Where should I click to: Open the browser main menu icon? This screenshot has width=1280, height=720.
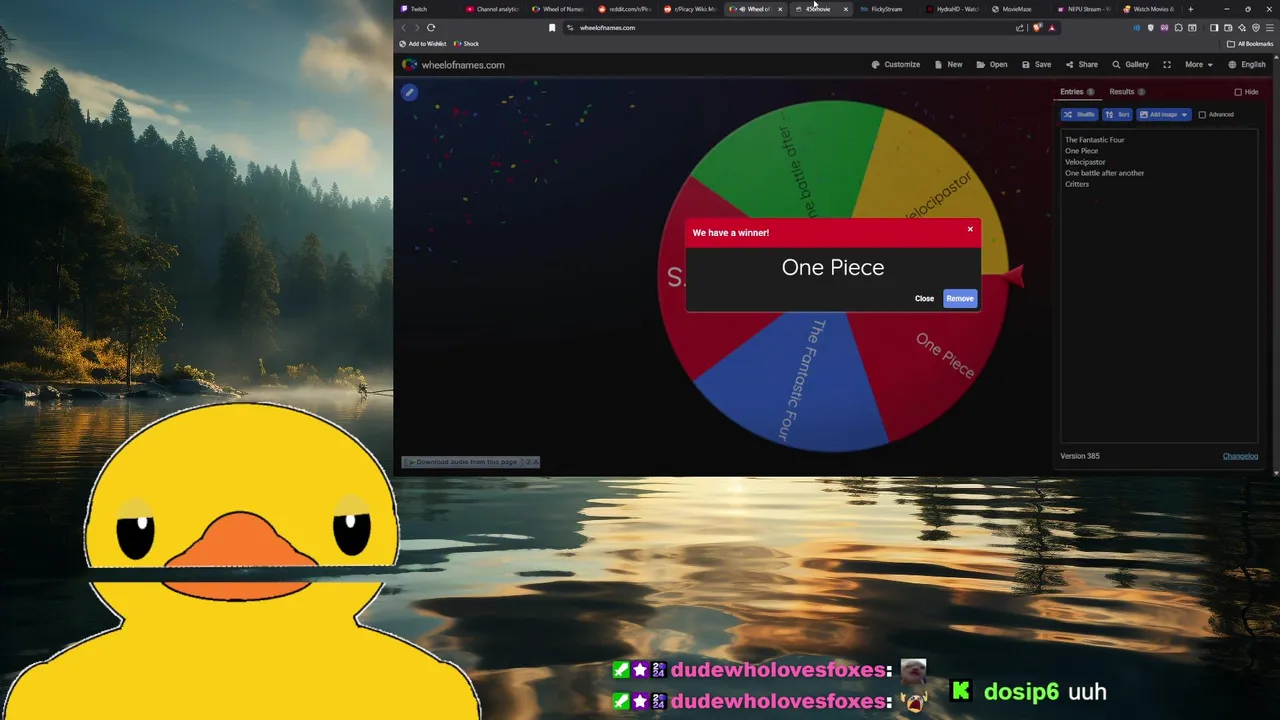coord(1269,28)
